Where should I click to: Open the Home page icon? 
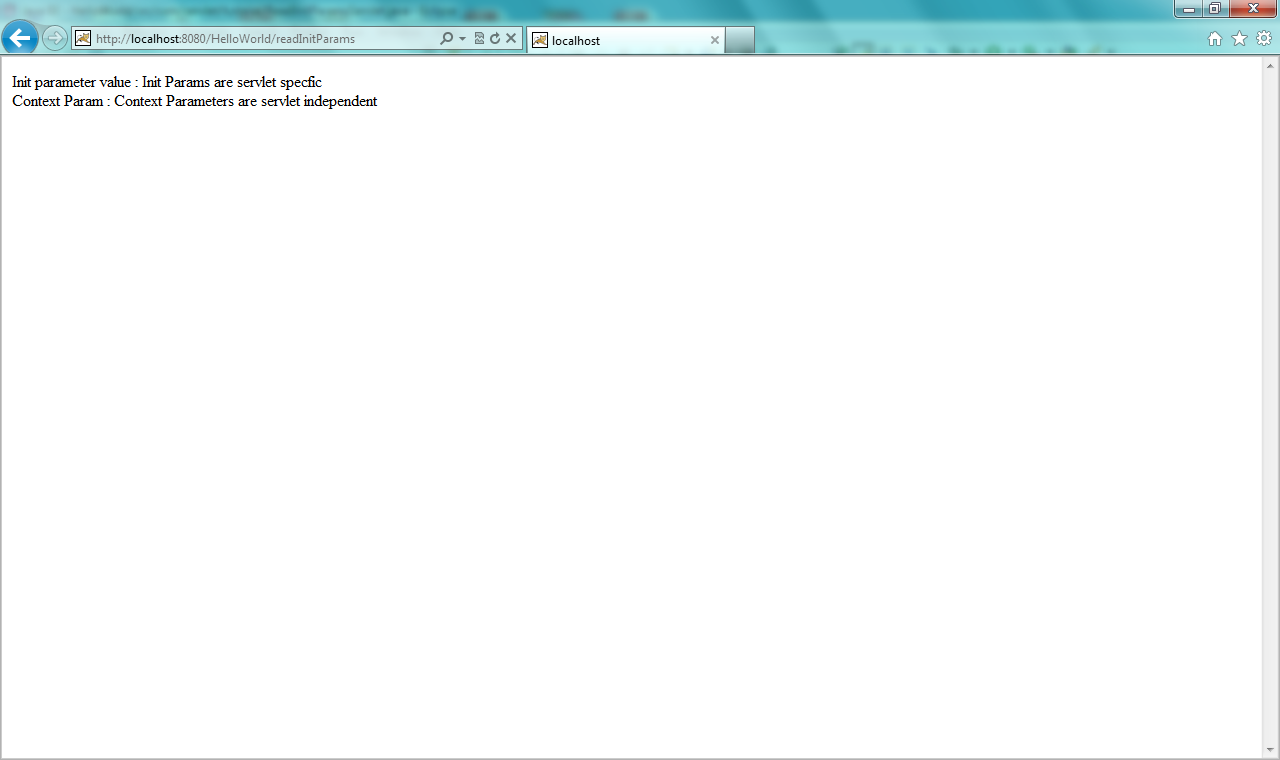coord(1215,39)
